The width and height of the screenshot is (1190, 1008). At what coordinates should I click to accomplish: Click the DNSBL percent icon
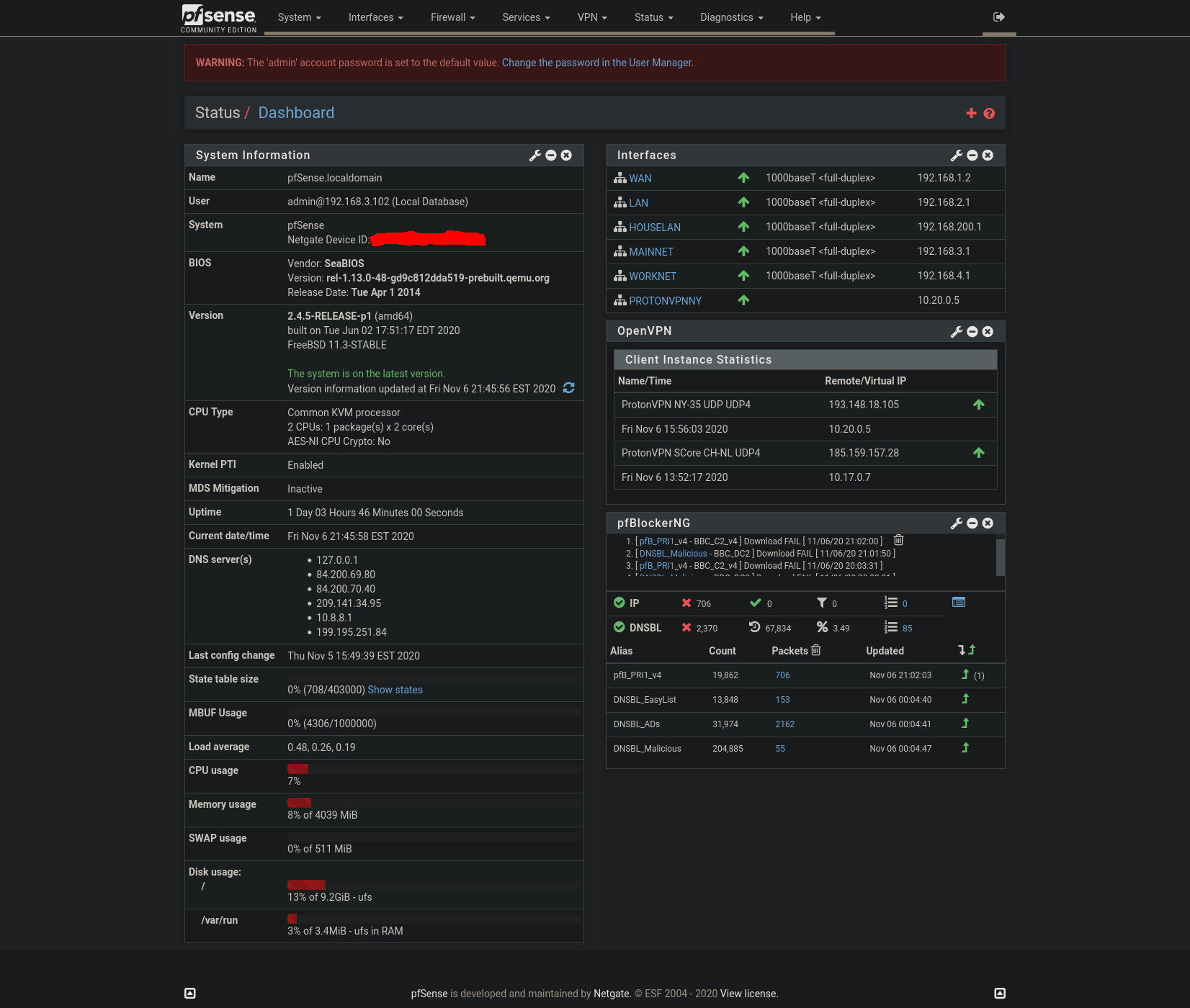(822, 627)
